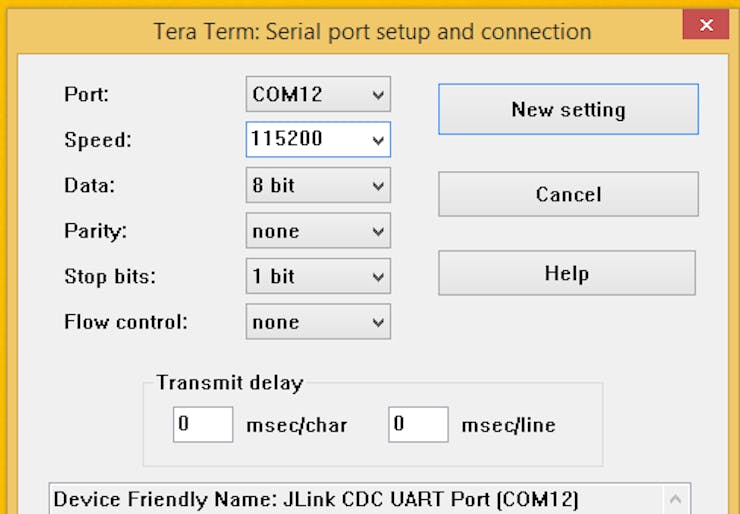Open the Port dropdown showing COM12
The height and width of the screenshot is (514, 740).
(x=318, y=95)
